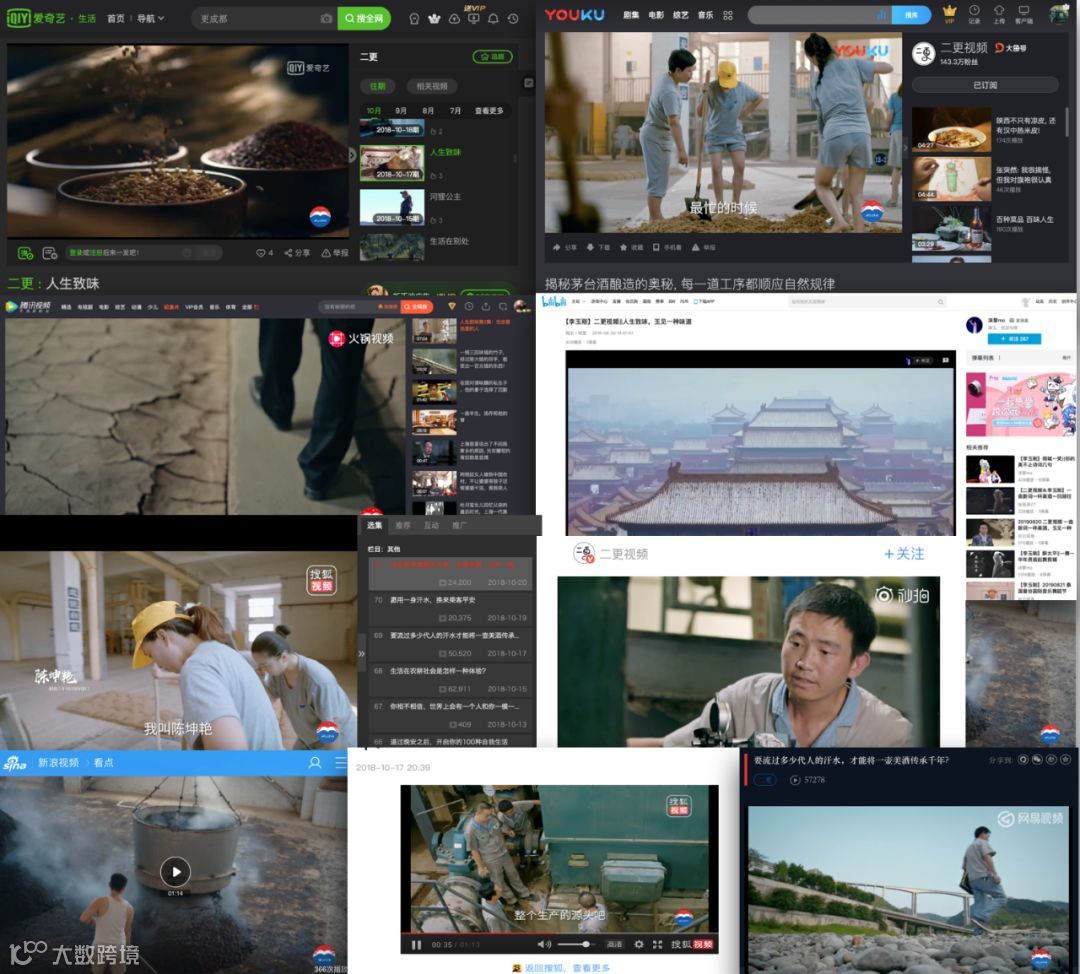Click 分享 share under iQIYI player

pos(297,253)
